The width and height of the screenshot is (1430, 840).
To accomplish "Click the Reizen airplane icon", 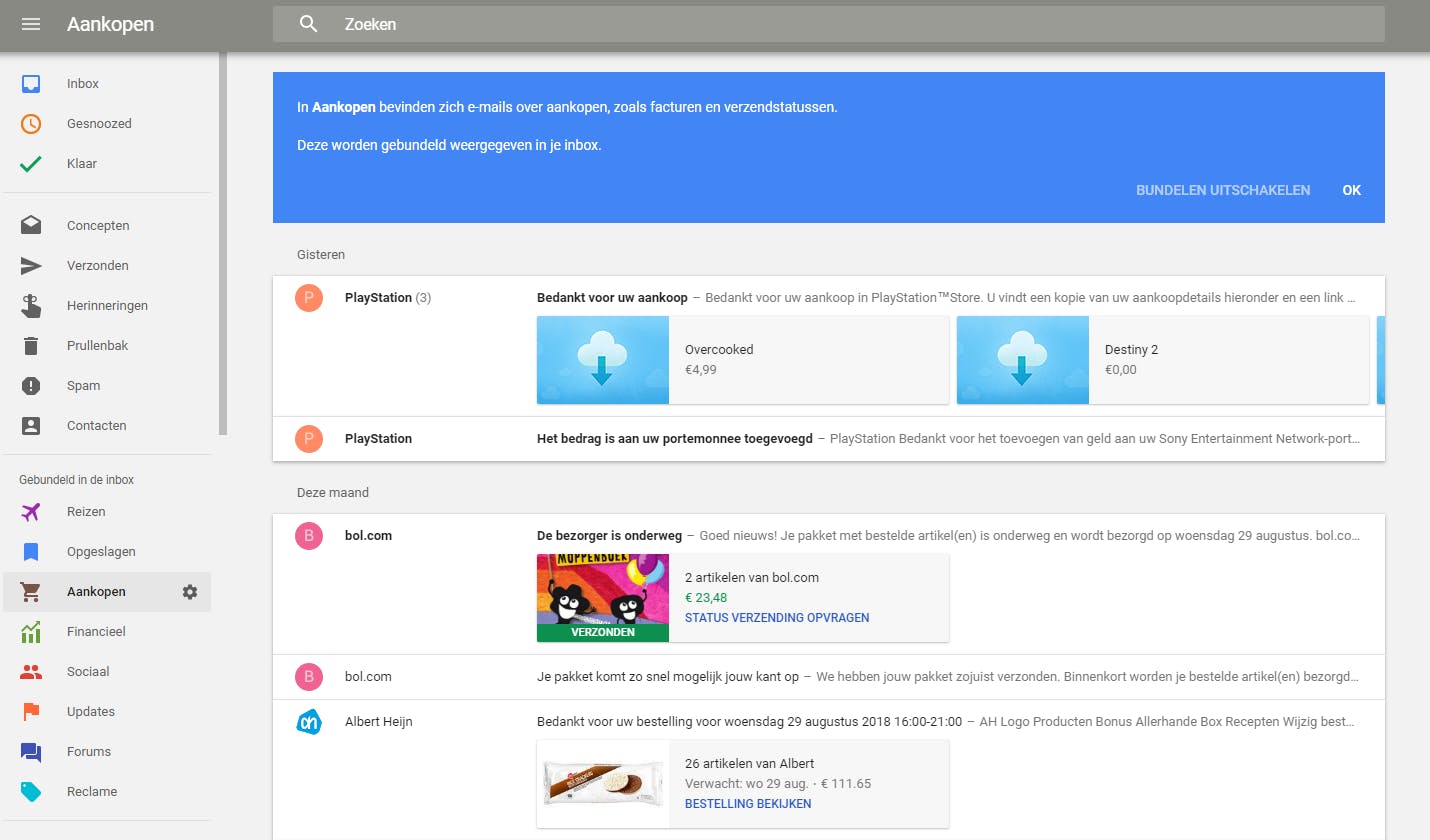I will point(31,512).
